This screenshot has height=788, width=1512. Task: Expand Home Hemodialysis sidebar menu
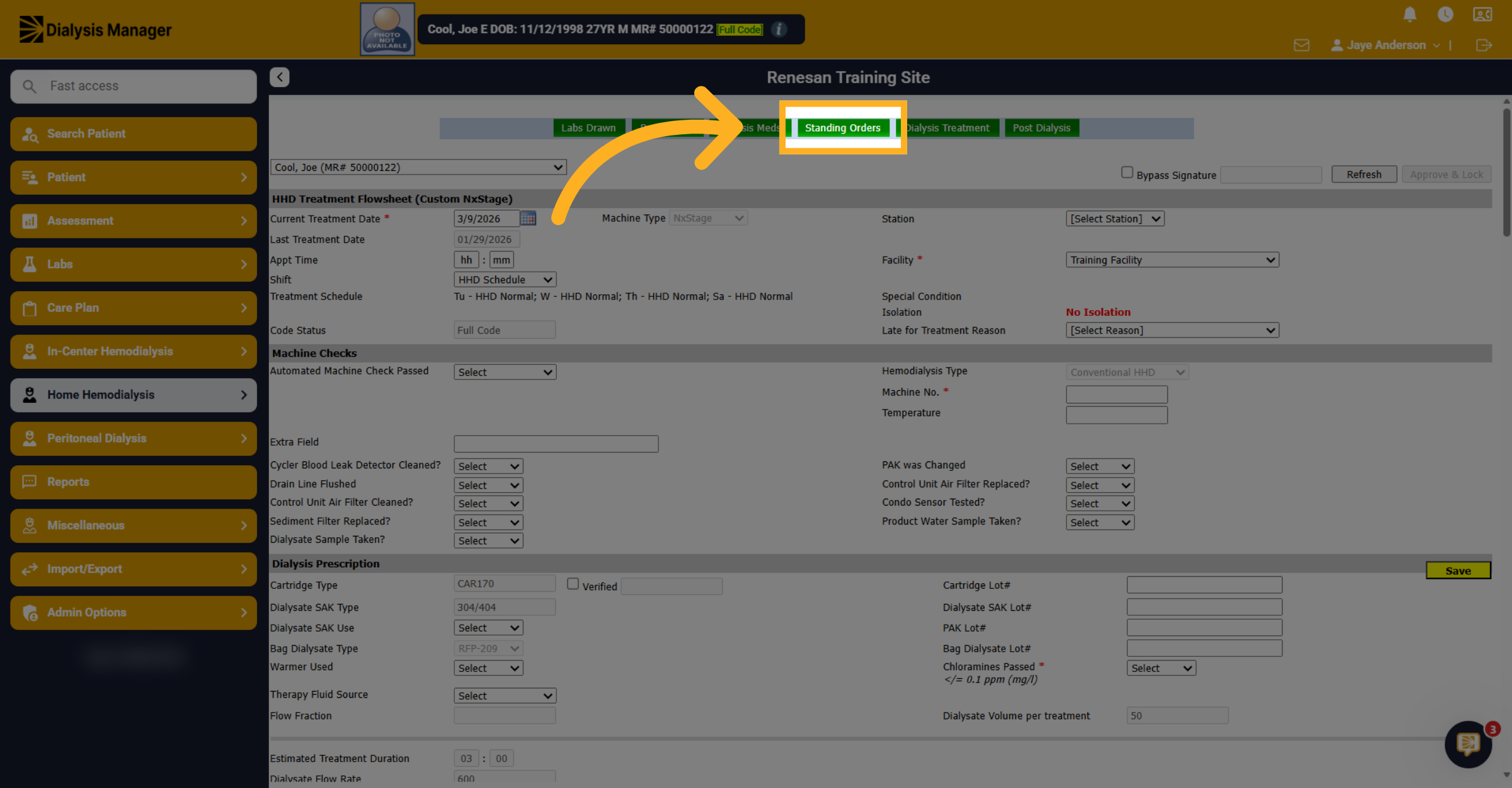coord(134,395)
